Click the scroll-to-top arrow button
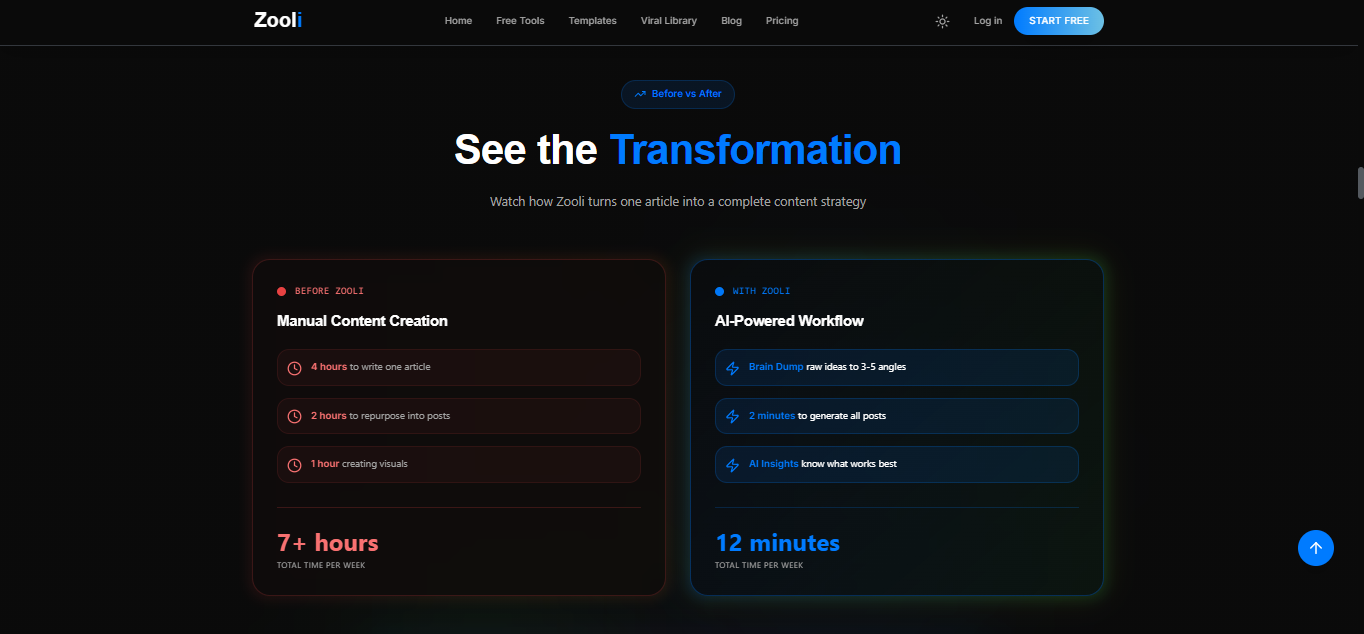 [1316, 548]
